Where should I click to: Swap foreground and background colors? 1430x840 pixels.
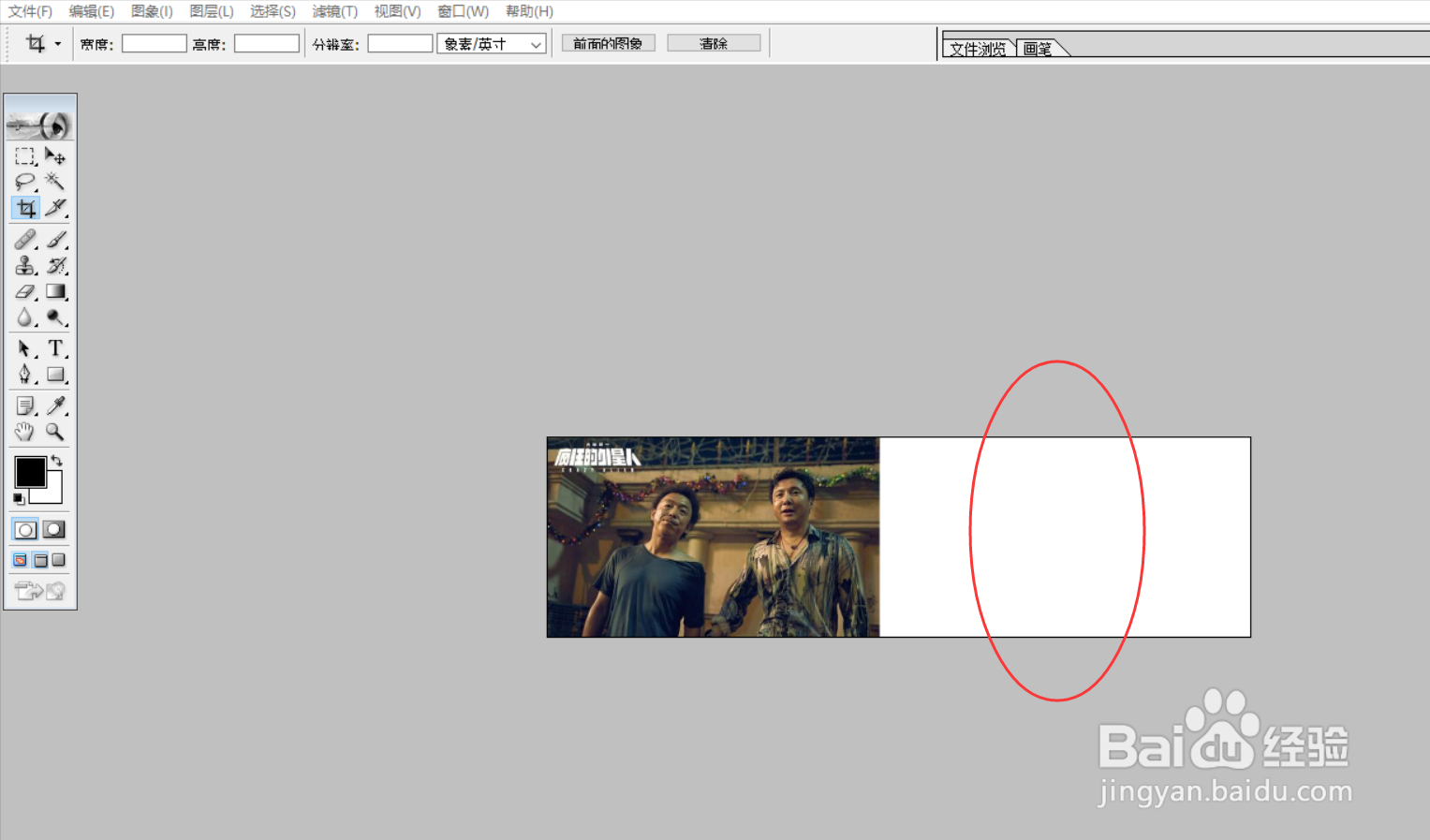[x=57, y=461]
